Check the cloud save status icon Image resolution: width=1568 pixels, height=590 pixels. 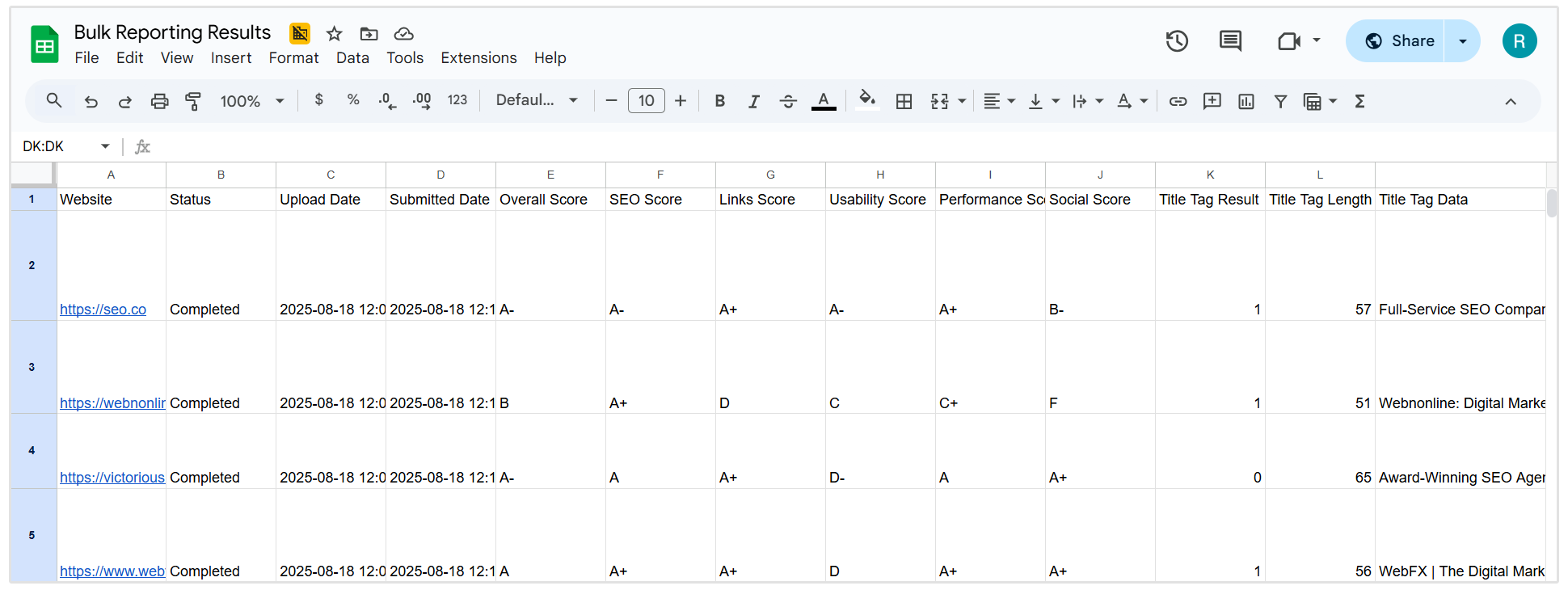point(404,33)
